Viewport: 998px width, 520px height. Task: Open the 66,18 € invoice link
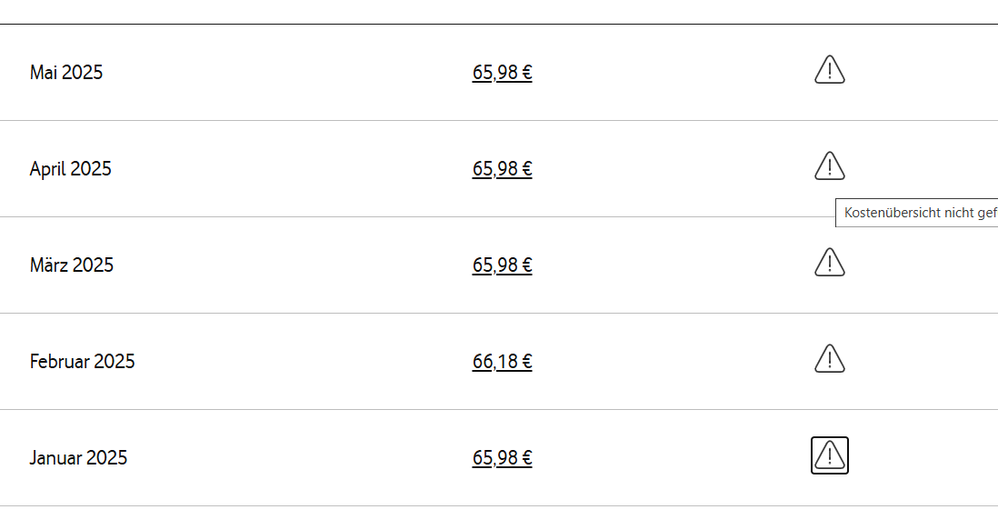pyautogui.click(x=502, y=362)
